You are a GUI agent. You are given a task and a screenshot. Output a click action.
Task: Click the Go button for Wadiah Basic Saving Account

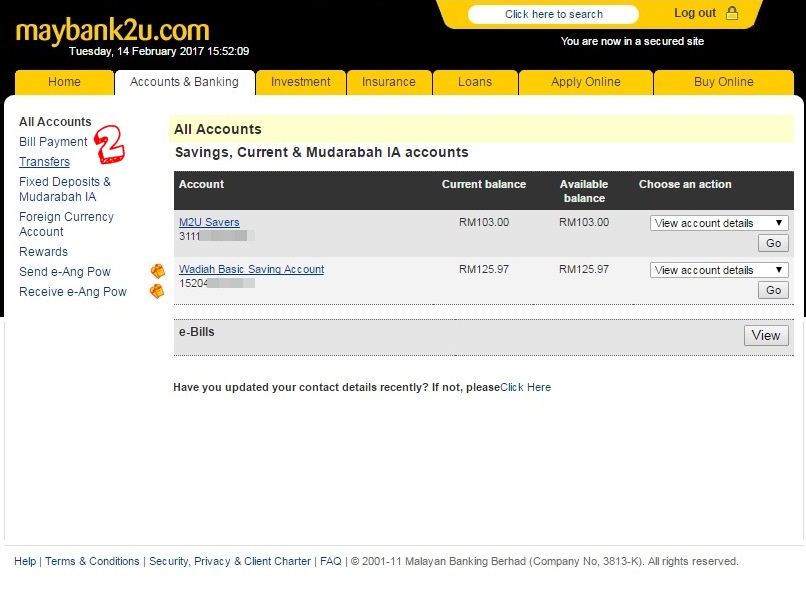click(x=773, y=290)
